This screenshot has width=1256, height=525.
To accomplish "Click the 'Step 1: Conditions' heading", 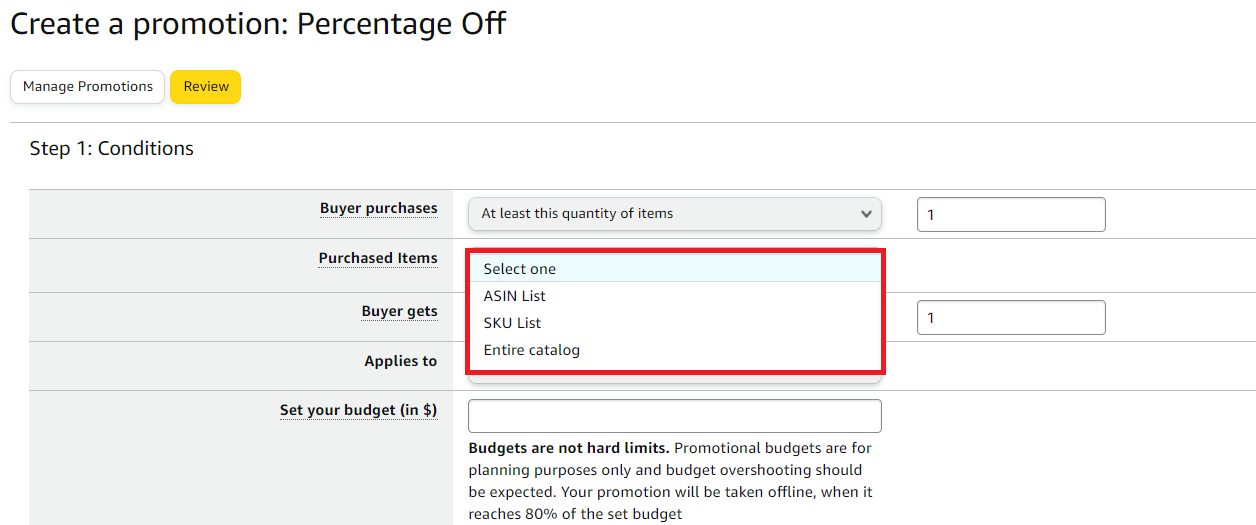I will tap(112, 149).
